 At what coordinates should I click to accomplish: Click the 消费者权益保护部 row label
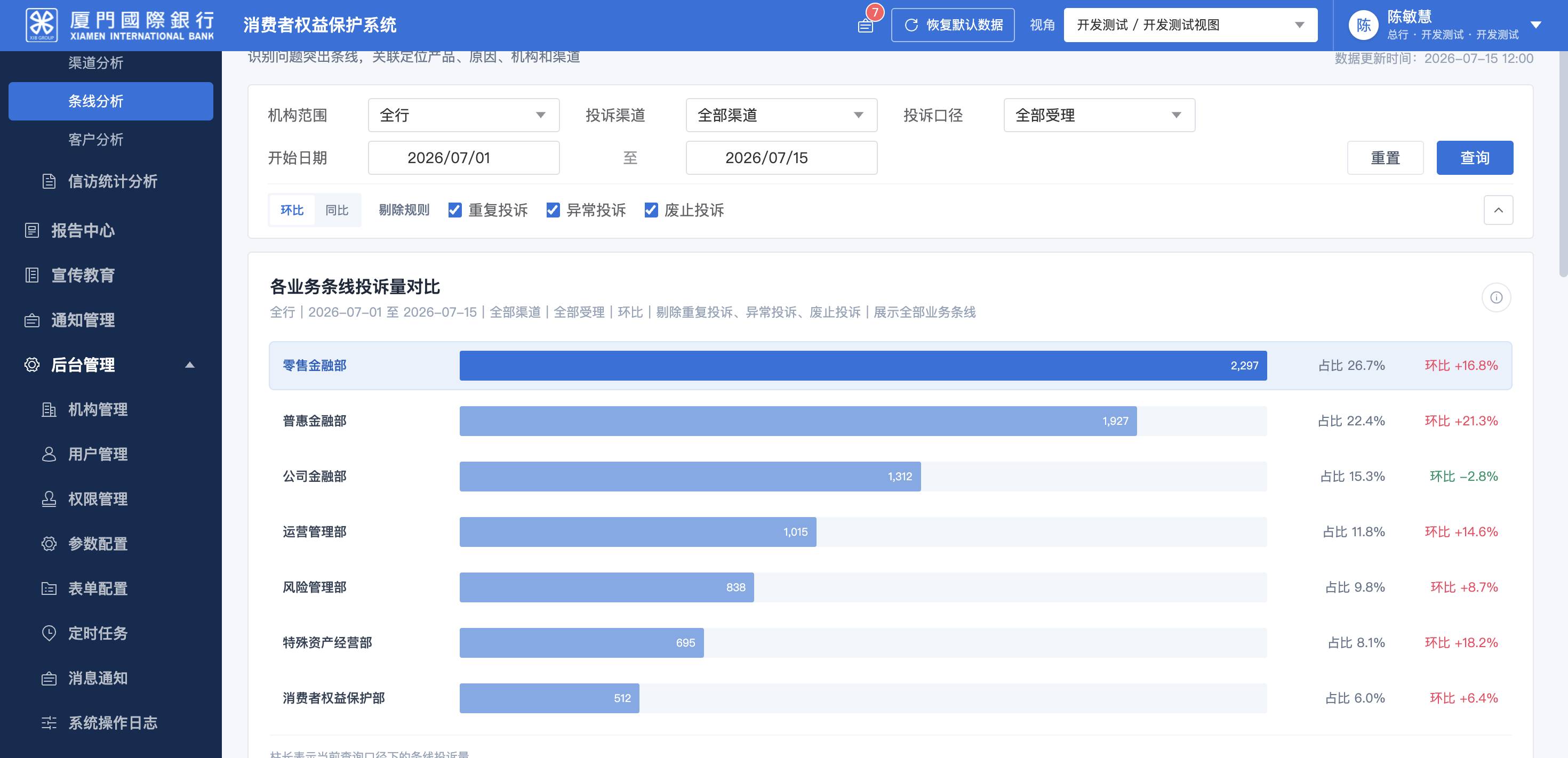[x=333, y=698]
